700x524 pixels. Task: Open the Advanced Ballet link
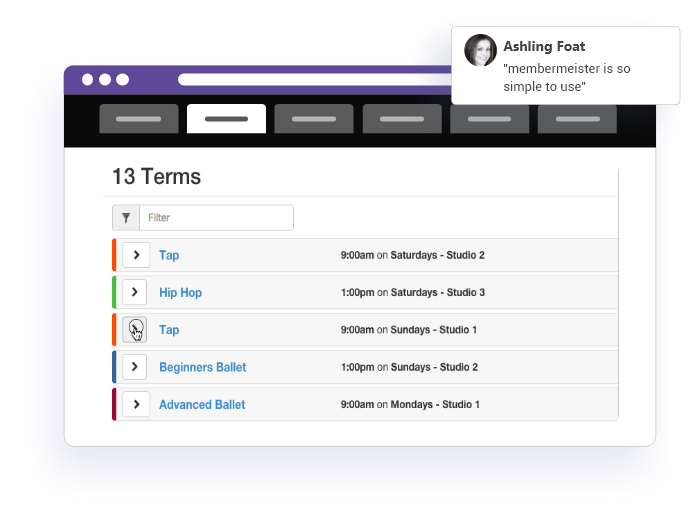point(201,405)
